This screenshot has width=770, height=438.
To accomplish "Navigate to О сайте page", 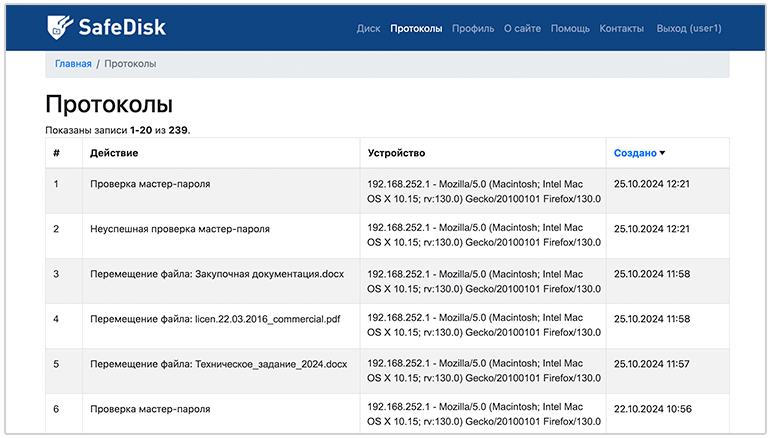I will [522, 29].
